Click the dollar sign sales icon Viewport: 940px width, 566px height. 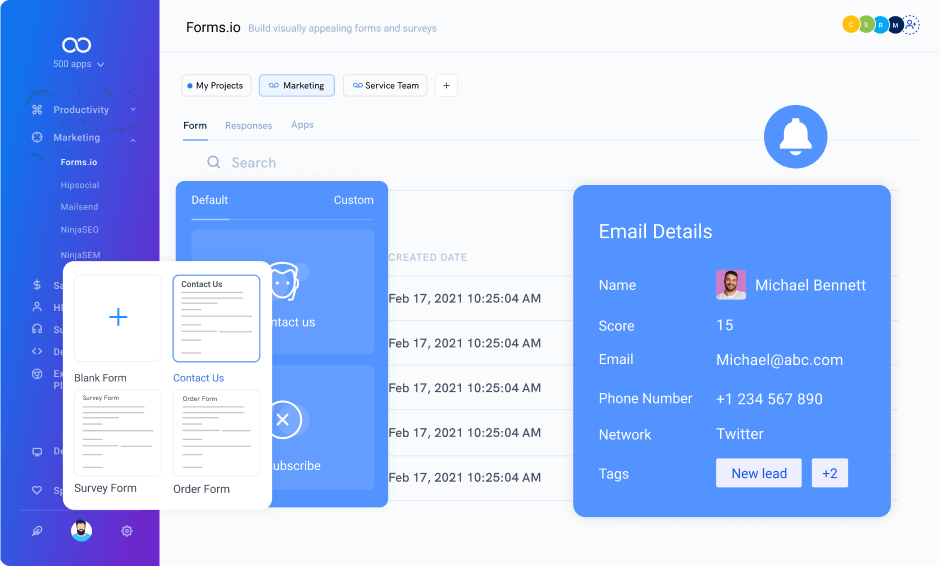pyautogui.click(x=37, y=285)
